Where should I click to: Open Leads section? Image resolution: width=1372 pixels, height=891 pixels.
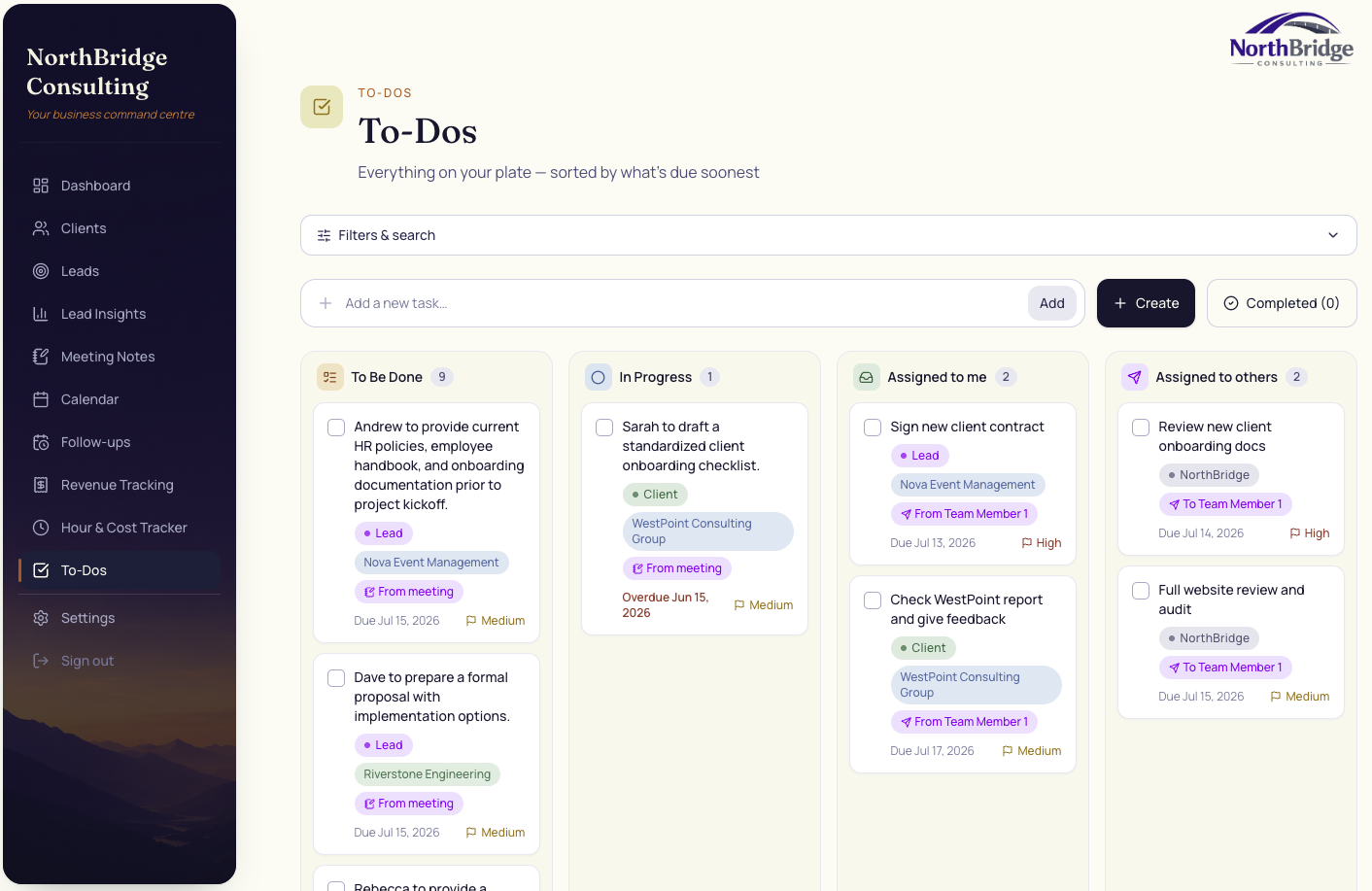(x=120, y=271)
